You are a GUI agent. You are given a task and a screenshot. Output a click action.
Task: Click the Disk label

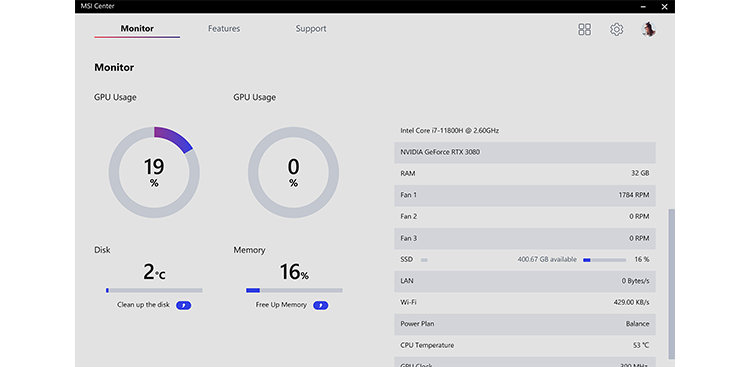pos(102,250)
